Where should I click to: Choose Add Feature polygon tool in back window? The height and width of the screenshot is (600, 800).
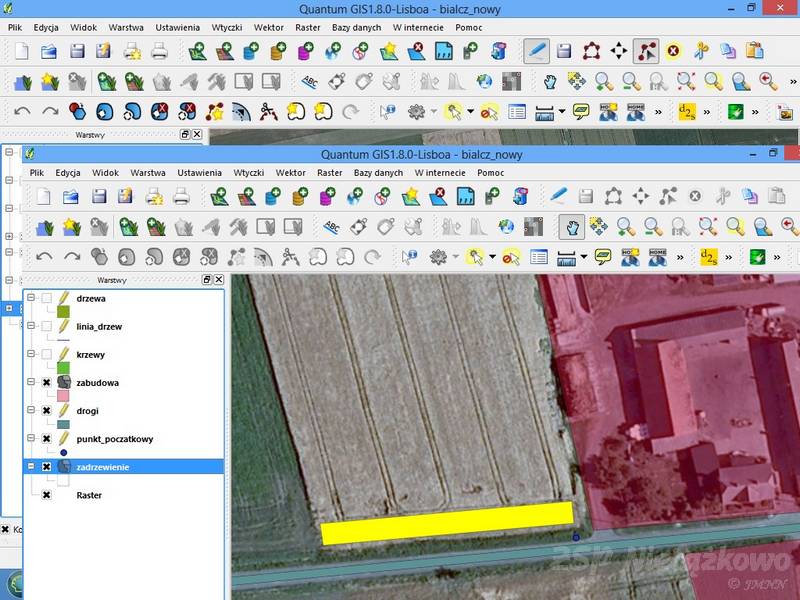click(591, 51)
